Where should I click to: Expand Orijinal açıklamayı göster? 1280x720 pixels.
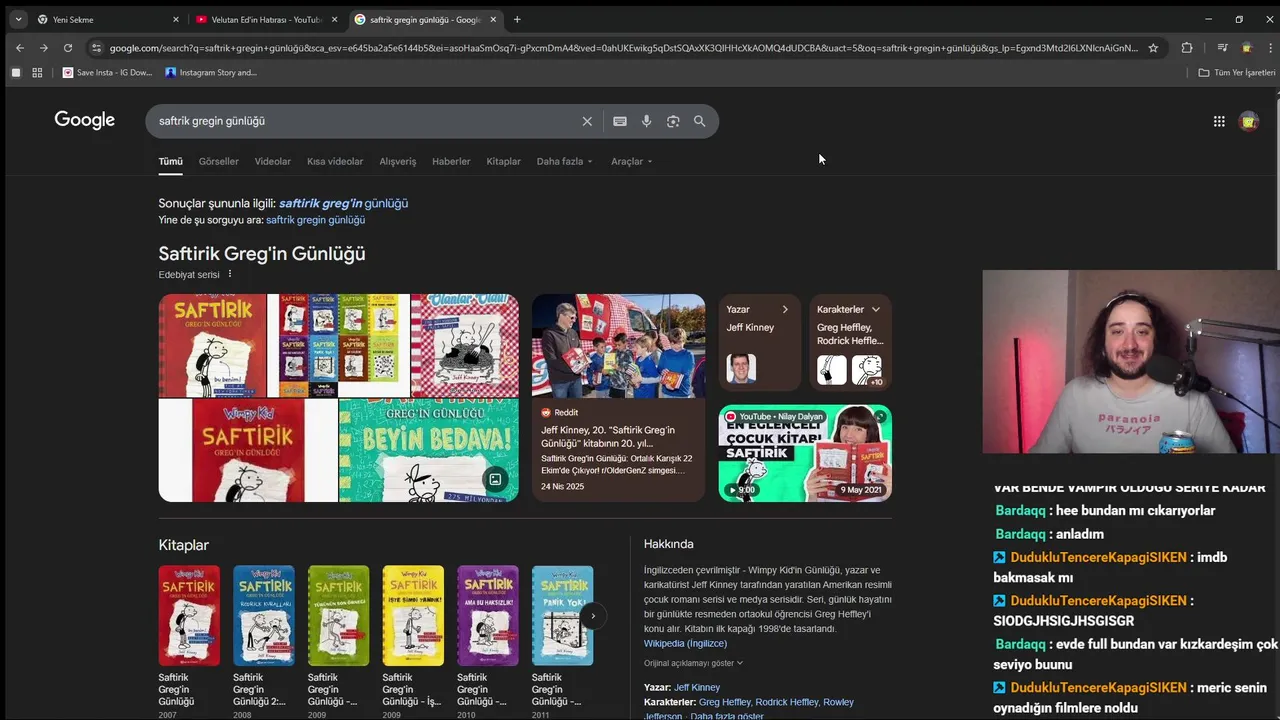click(x=693, y=663)
